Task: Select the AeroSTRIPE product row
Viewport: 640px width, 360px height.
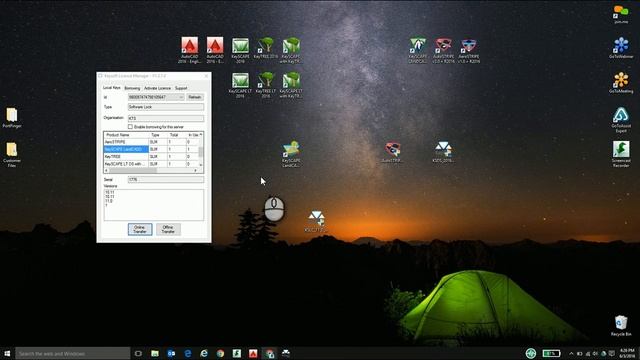Action: 152,142
